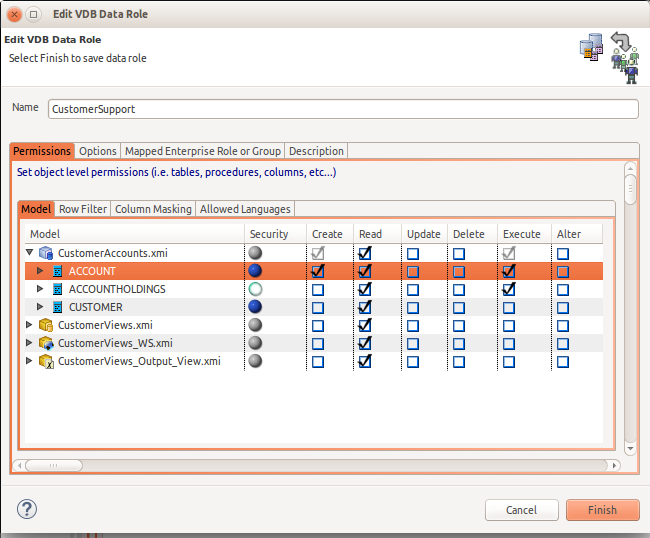Screen dimensions: 650x538
Task: Expand the CustomerViews.xmi node
Action: pos(29,325)
